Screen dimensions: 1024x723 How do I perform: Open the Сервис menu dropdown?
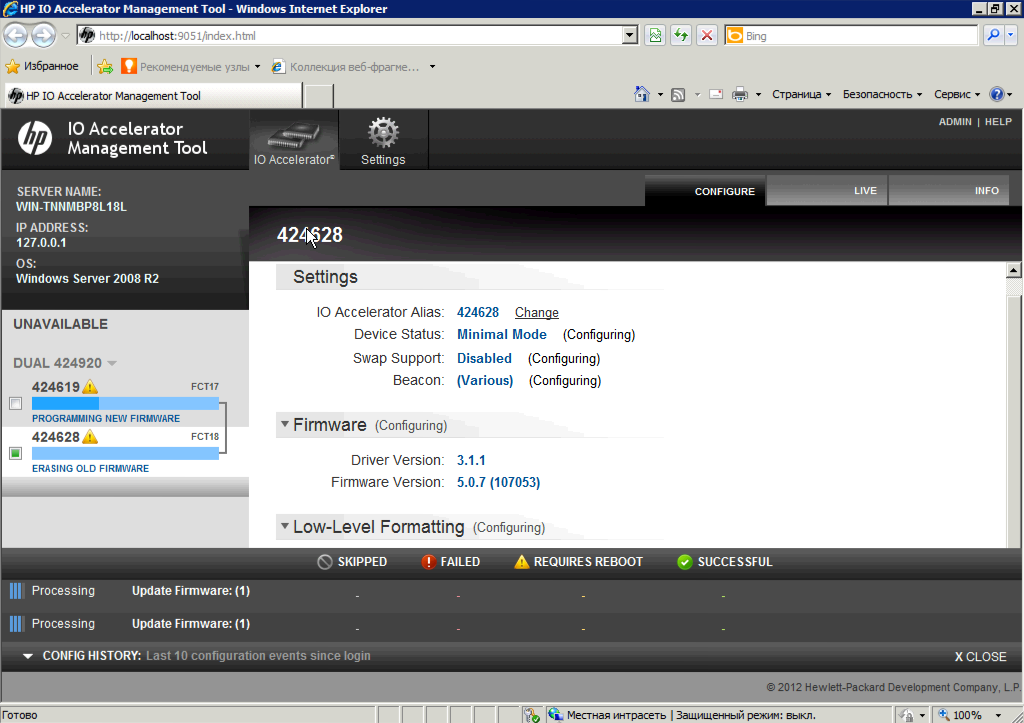(957, 94)
